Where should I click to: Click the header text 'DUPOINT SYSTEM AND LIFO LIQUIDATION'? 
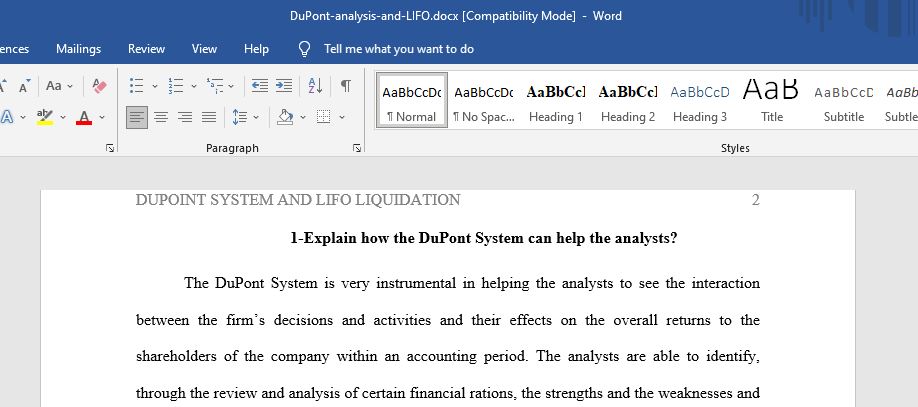point(298,200)
